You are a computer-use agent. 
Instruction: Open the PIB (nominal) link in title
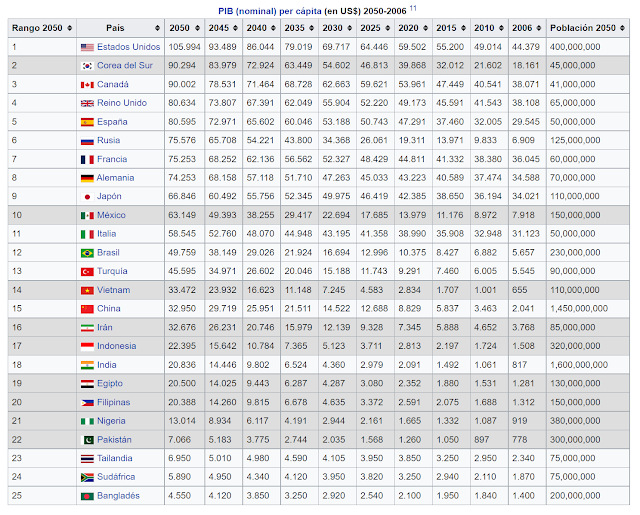[247, 11]
